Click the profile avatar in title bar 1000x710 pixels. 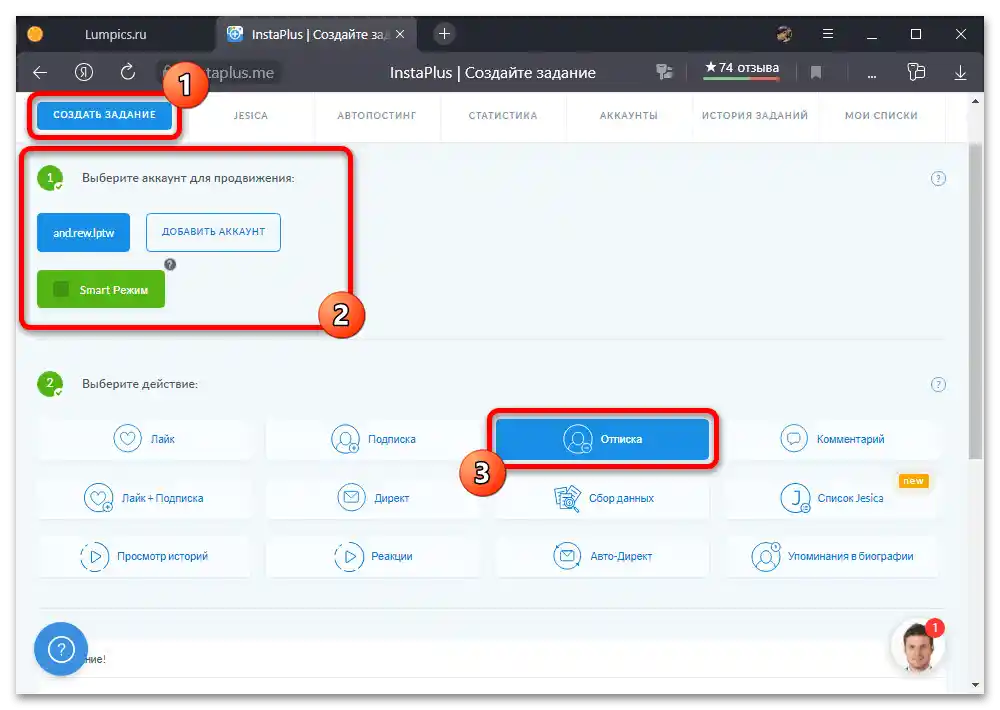point(784,34)
